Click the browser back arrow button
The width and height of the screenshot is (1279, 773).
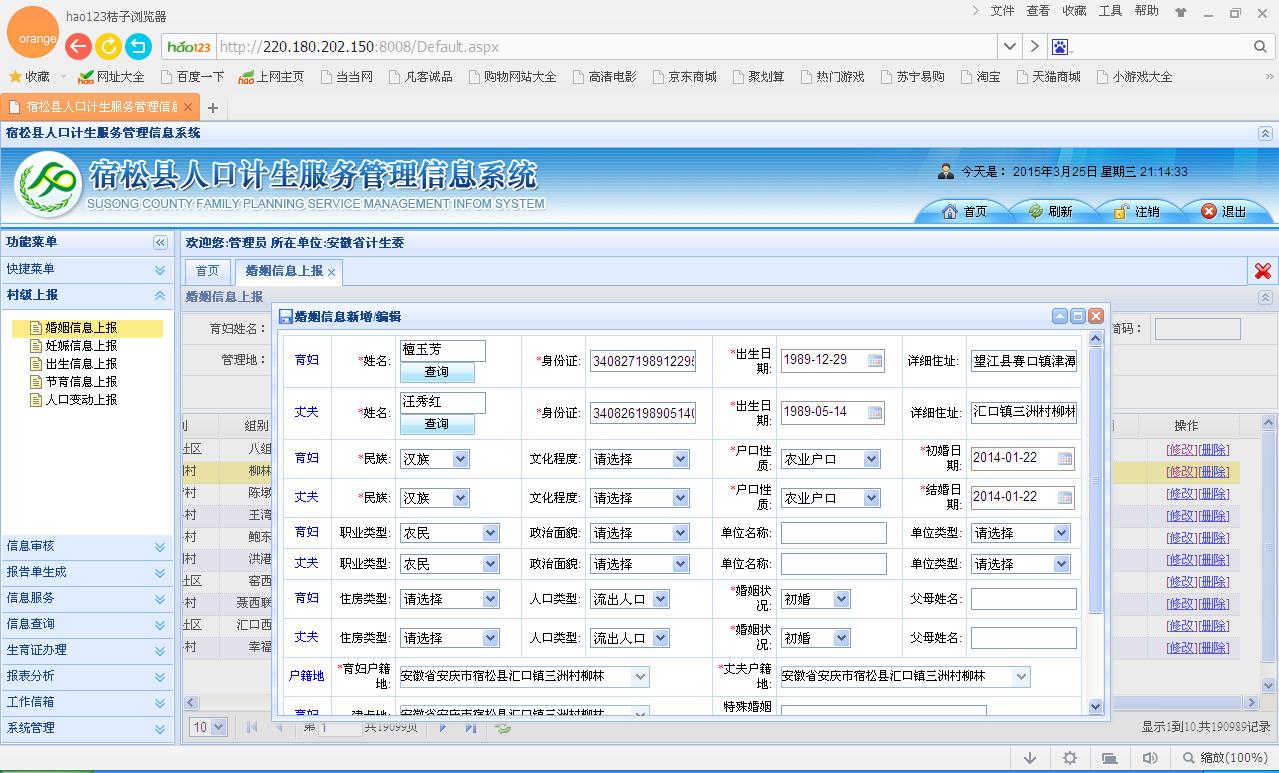(78, 46)
